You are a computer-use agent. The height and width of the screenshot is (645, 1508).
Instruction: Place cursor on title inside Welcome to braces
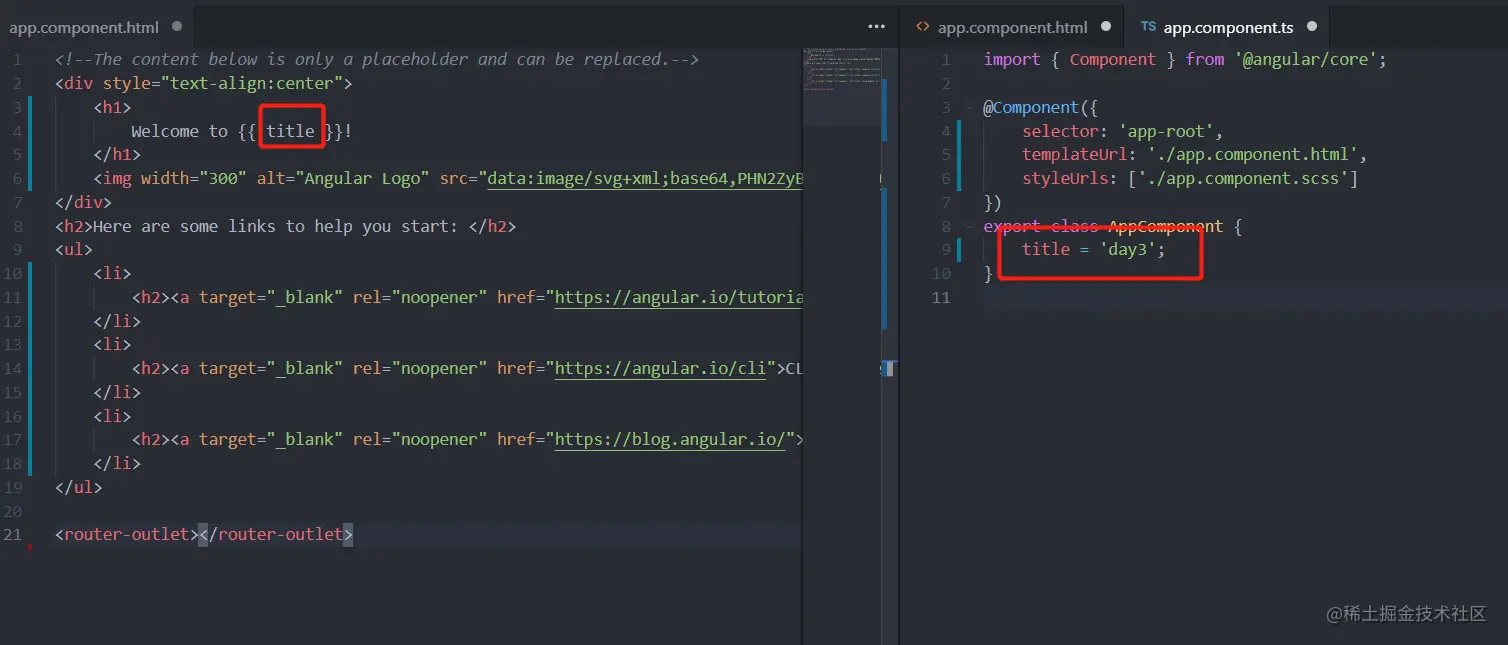point(290,131)
